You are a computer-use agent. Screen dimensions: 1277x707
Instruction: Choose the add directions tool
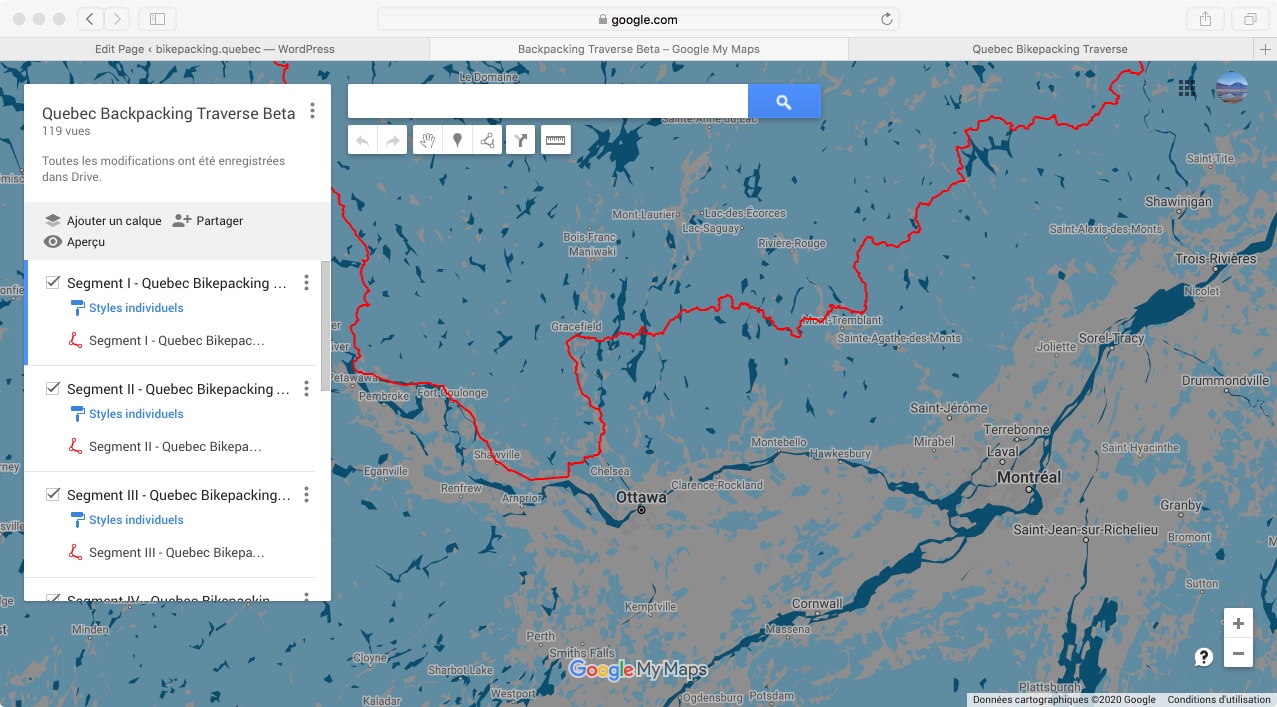point(520,141)
